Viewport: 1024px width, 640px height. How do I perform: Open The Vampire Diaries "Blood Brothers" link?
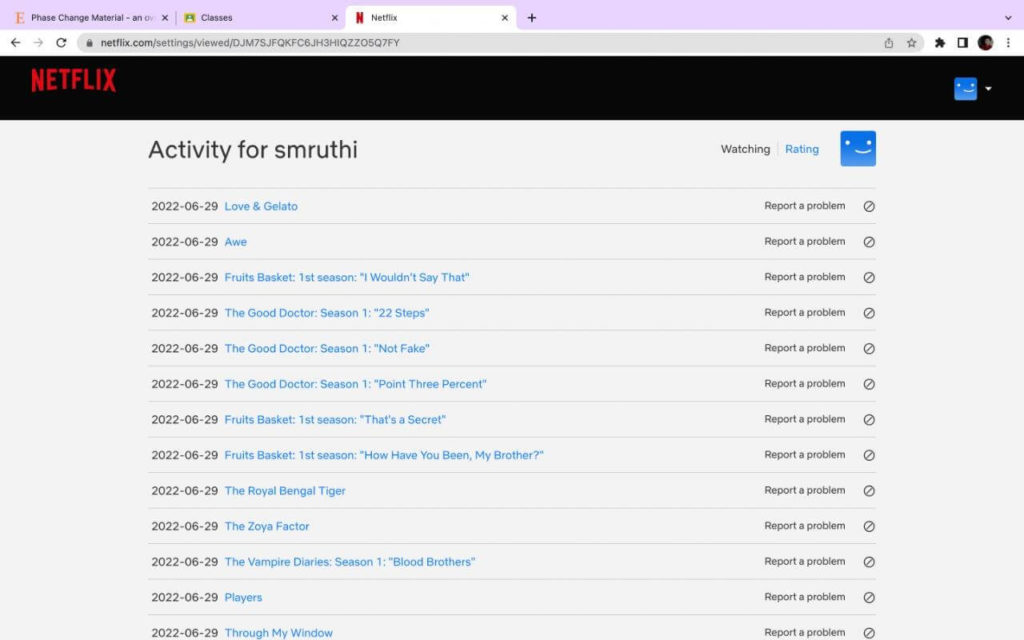(349, 562)
